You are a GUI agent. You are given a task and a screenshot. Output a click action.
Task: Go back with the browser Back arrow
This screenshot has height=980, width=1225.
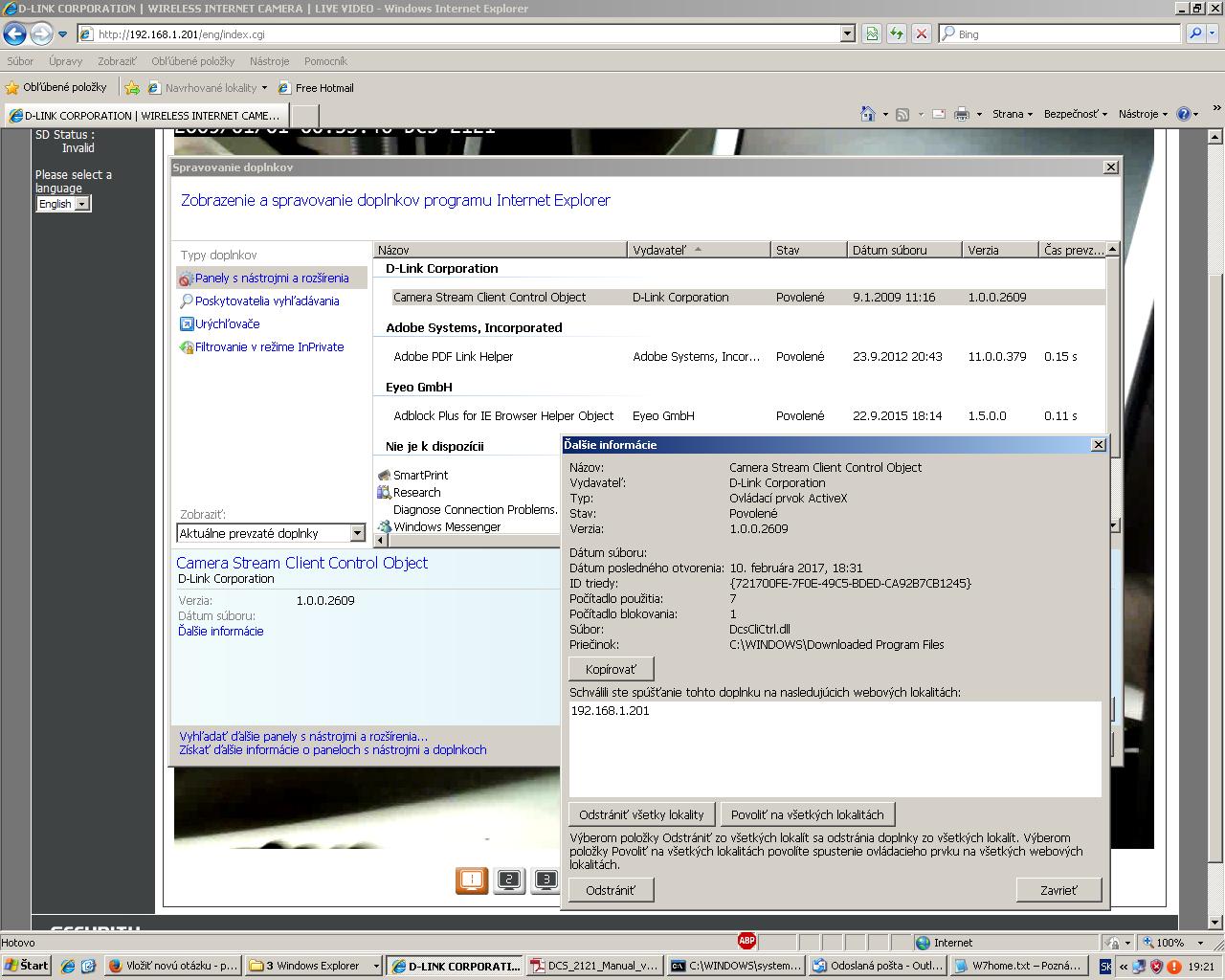[x=14, y=34]
